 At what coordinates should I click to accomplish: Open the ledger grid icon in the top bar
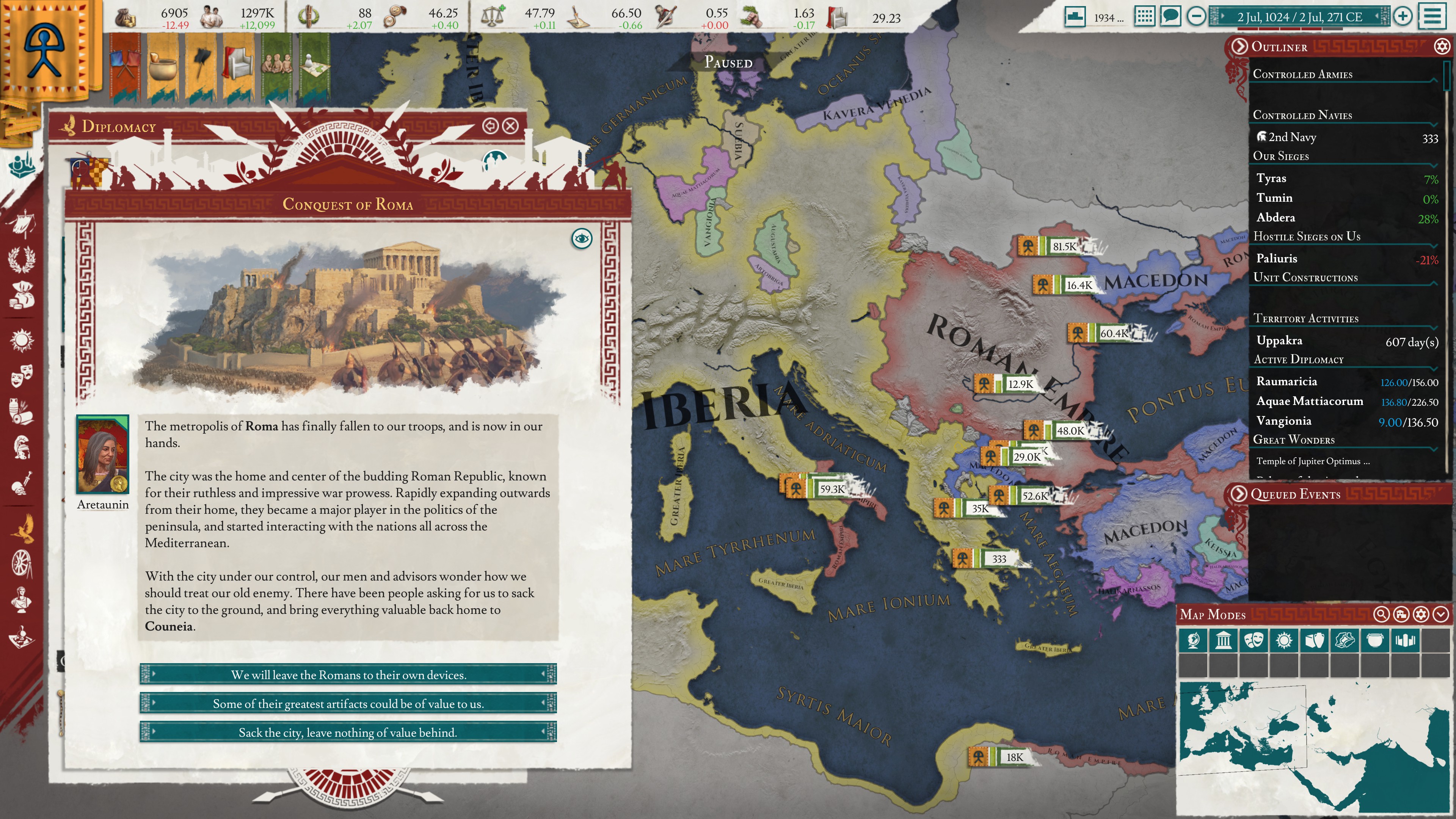tap(1145, 16)
